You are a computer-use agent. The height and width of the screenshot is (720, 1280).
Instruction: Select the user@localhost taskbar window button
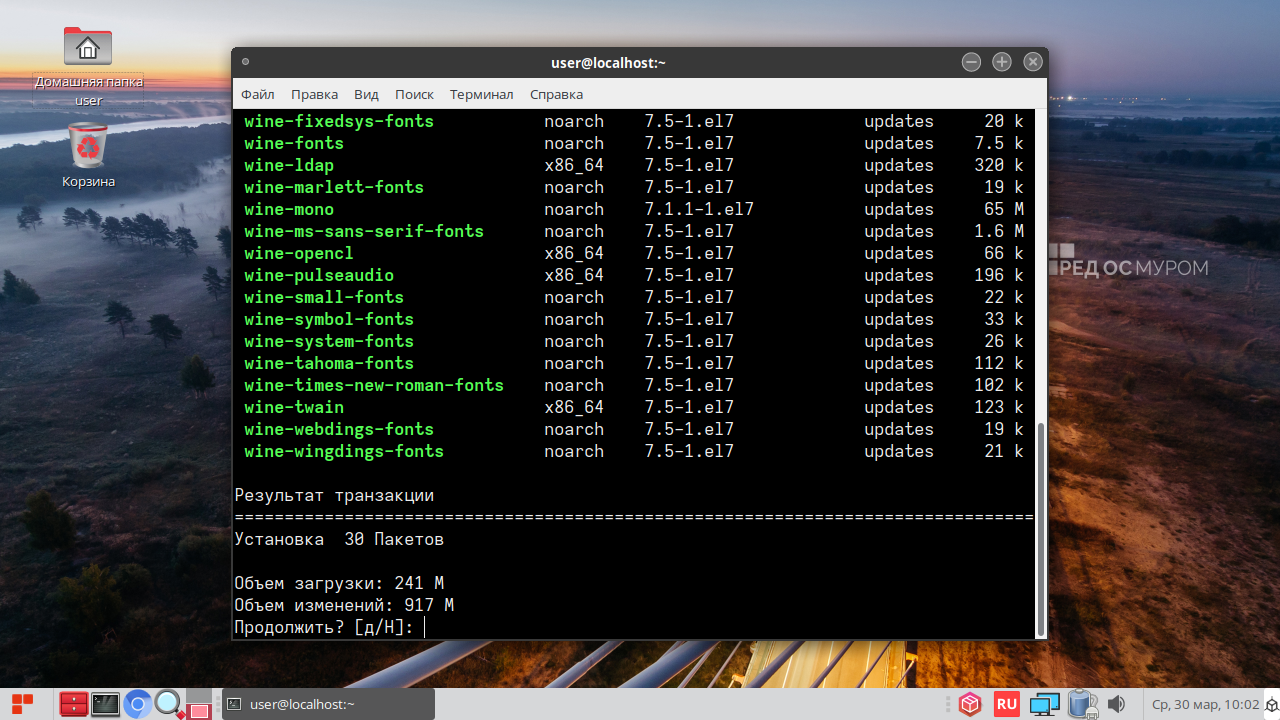(328, 704)
